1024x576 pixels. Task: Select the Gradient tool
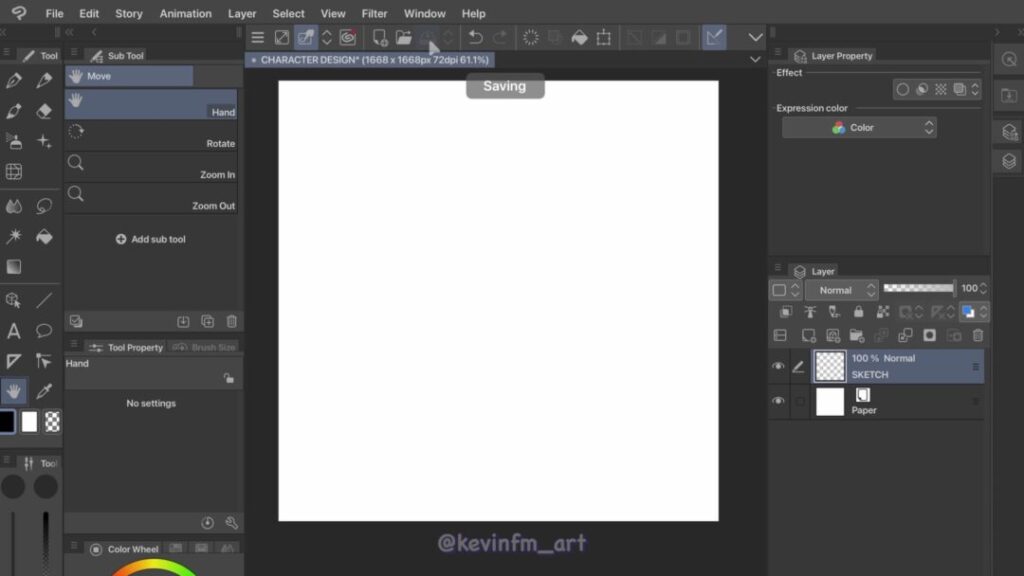[14, 266]
